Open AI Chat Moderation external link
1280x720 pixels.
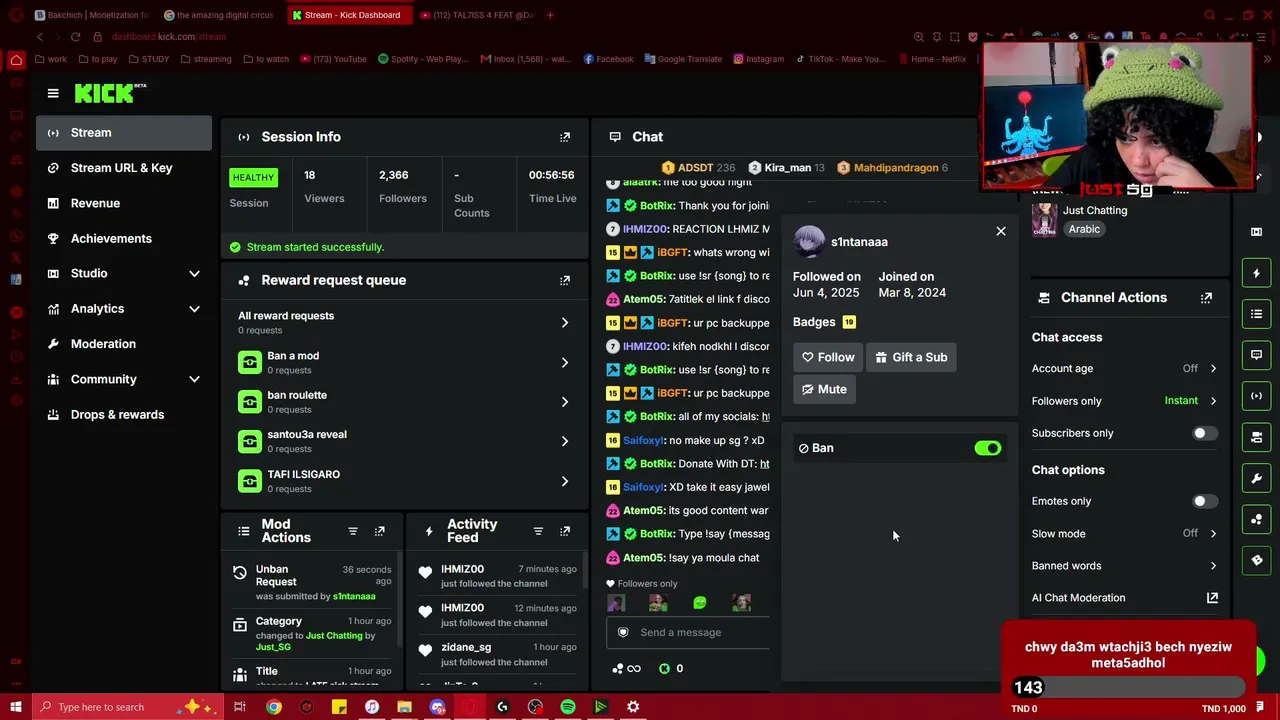1212,598
